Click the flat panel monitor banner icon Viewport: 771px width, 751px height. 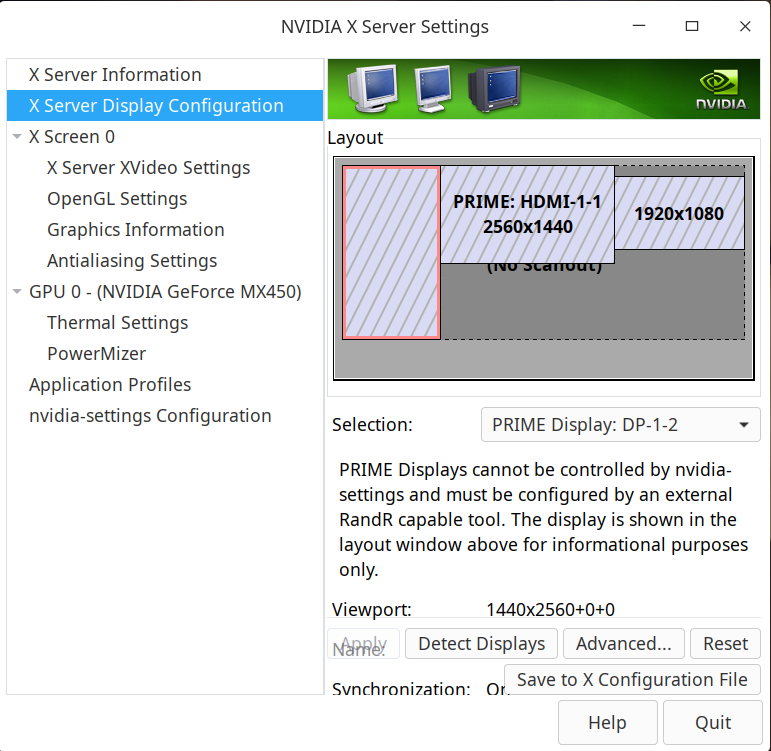point(433,89)
